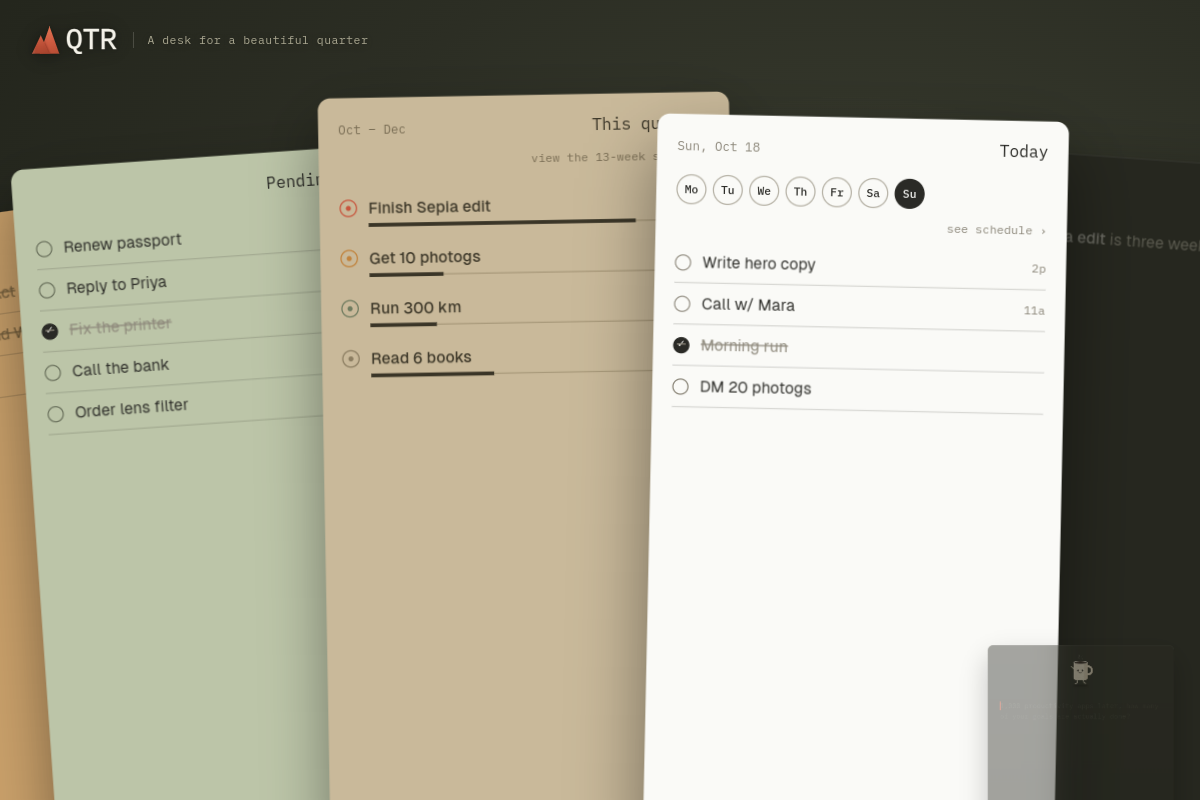The width and height of the screenshot is (1200, 800).
Task: Mark Reply to Priya as done
Action: (x=47, y=290)
